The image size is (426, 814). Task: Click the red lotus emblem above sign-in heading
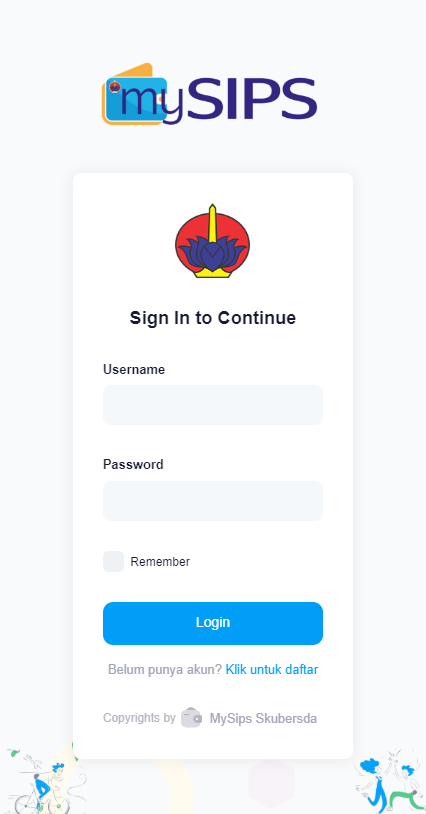[x=212, y=241]
